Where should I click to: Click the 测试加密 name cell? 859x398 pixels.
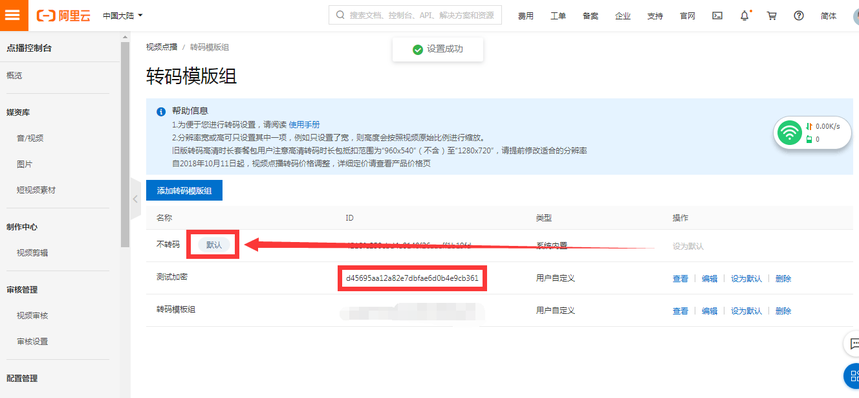click(x=172, y=277)
